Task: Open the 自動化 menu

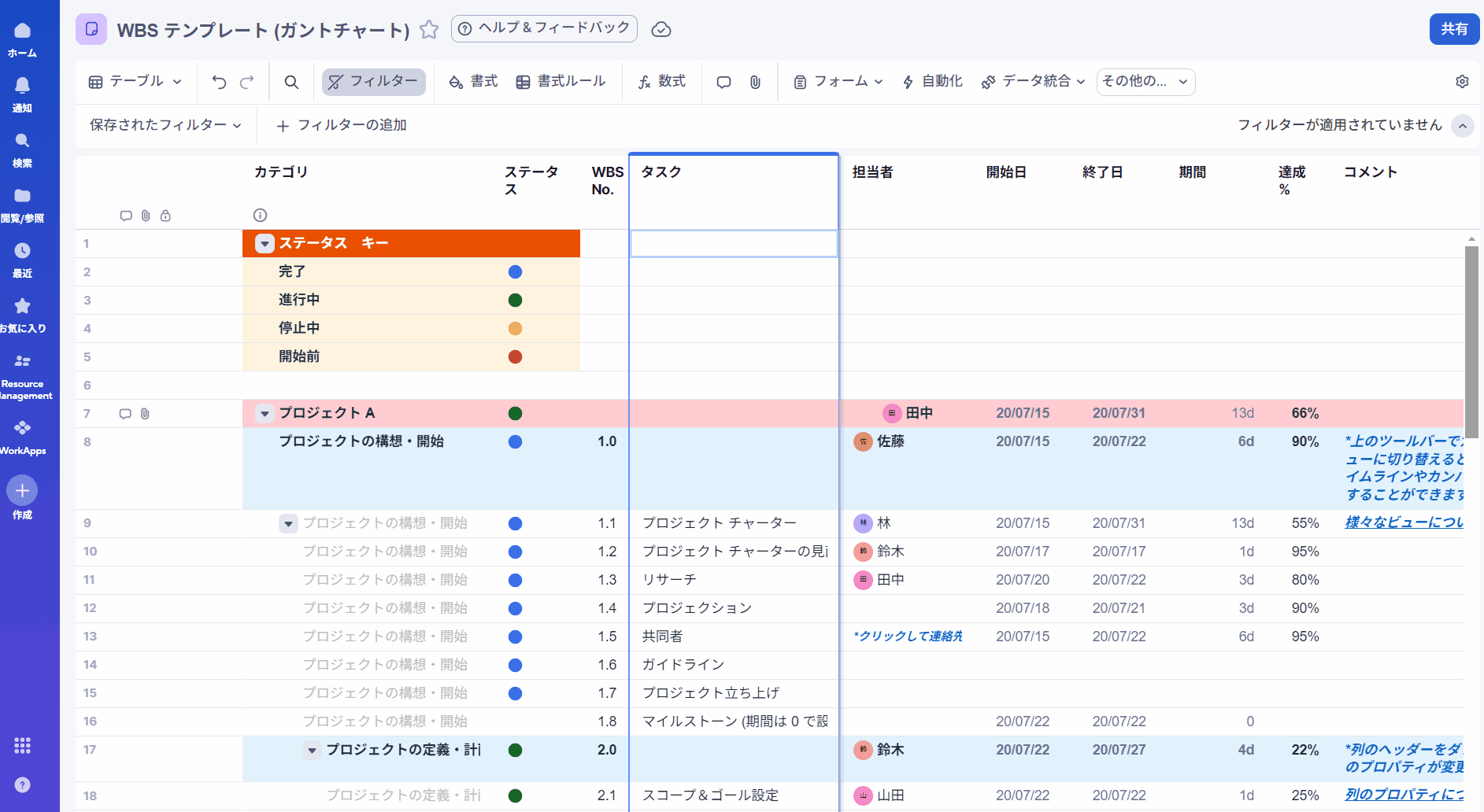Action: pyautogui.click(x=932, y=82)
